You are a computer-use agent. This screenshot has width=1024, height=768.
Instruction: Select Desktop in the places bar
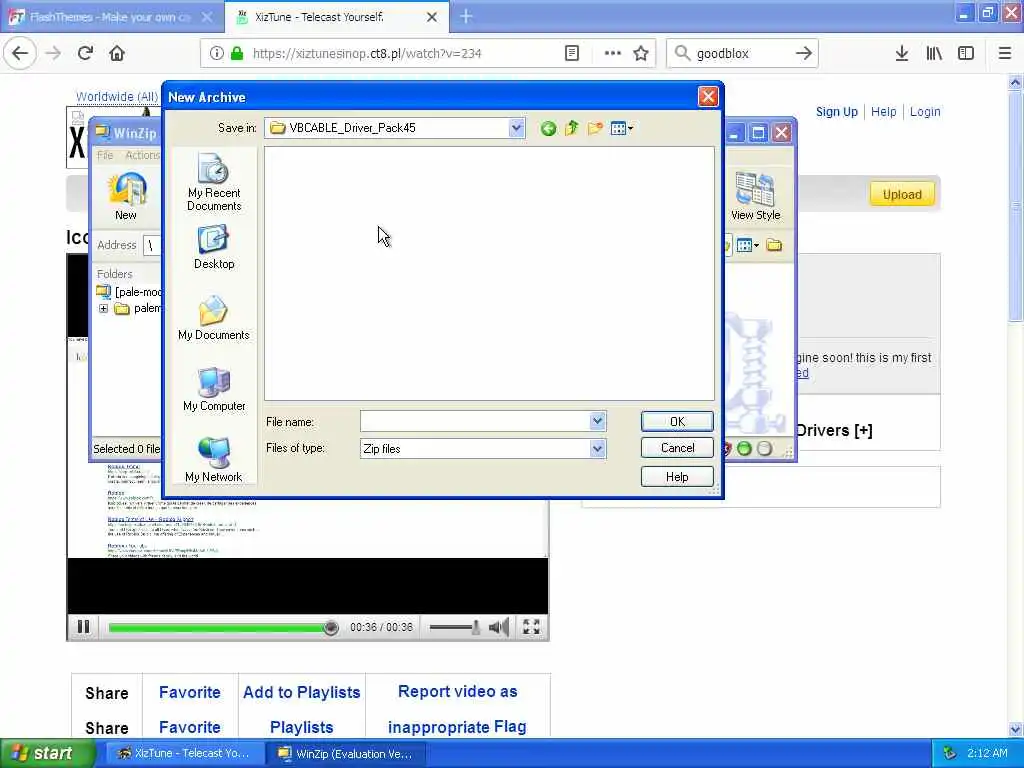click(214, 247)
